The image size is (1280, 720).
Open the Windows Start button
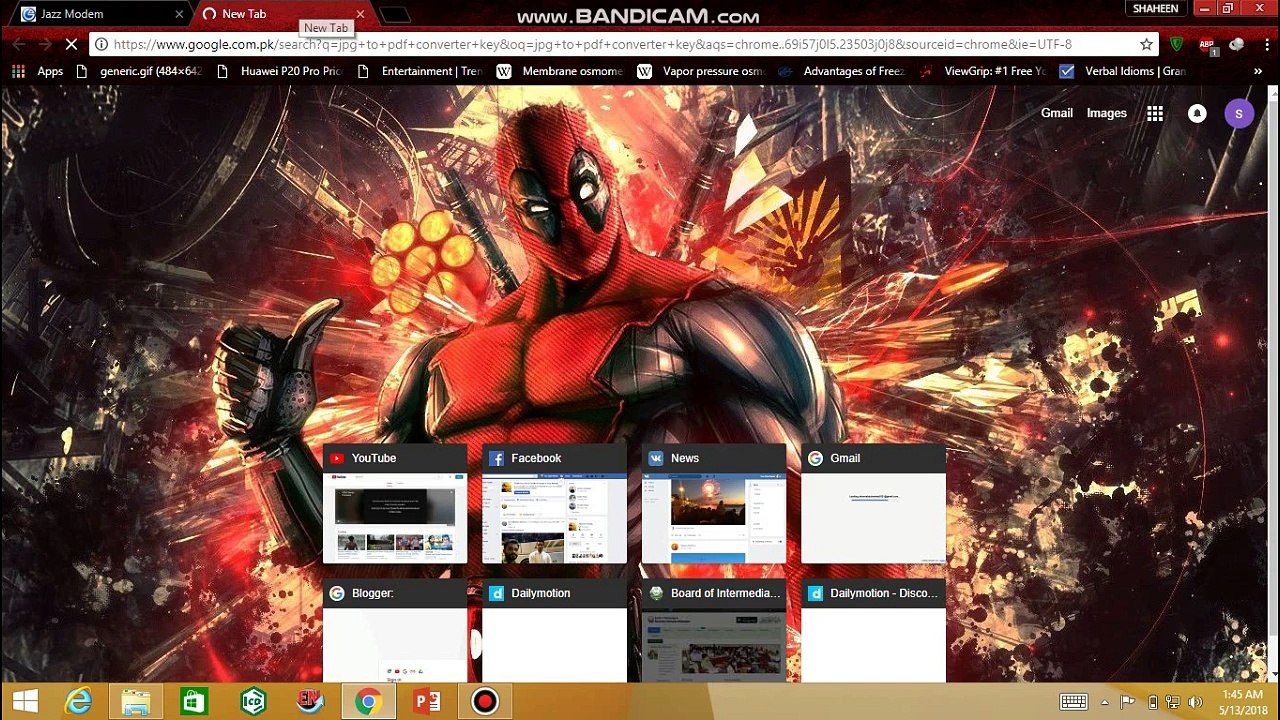tap(25, 701)
